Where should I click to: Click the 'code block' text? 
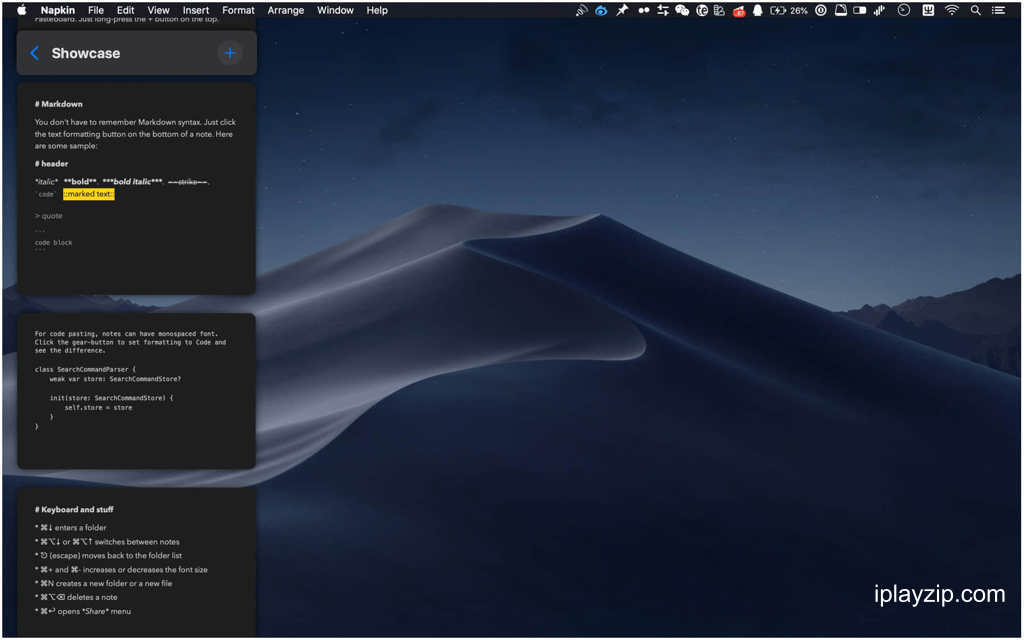click(54, 242)
